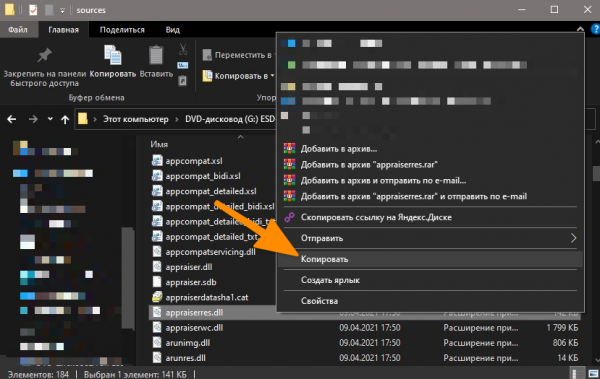Click size 14 КБ of arunres.dll
This screenshot has width=600, height=379.
point(568,358)
